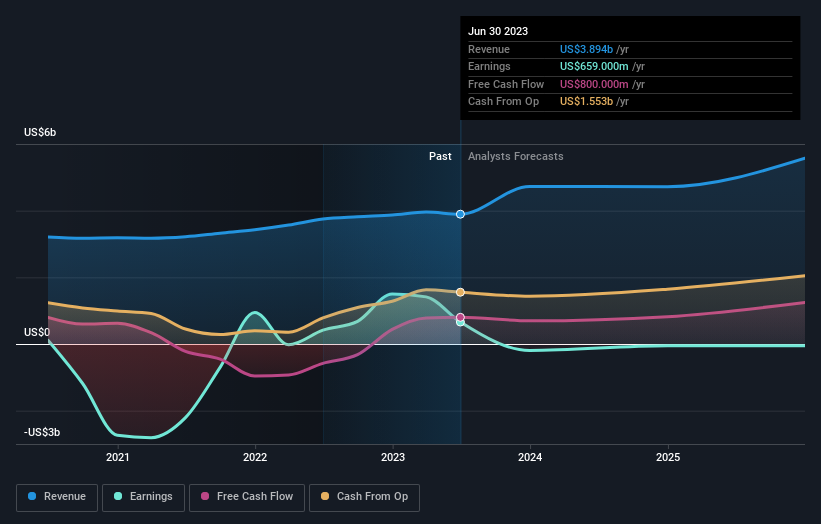The width and height of the screenshot is (821, 524).
Task: Click the Free Cash Flow label in tooltip
Action: [x=506, y=84]
